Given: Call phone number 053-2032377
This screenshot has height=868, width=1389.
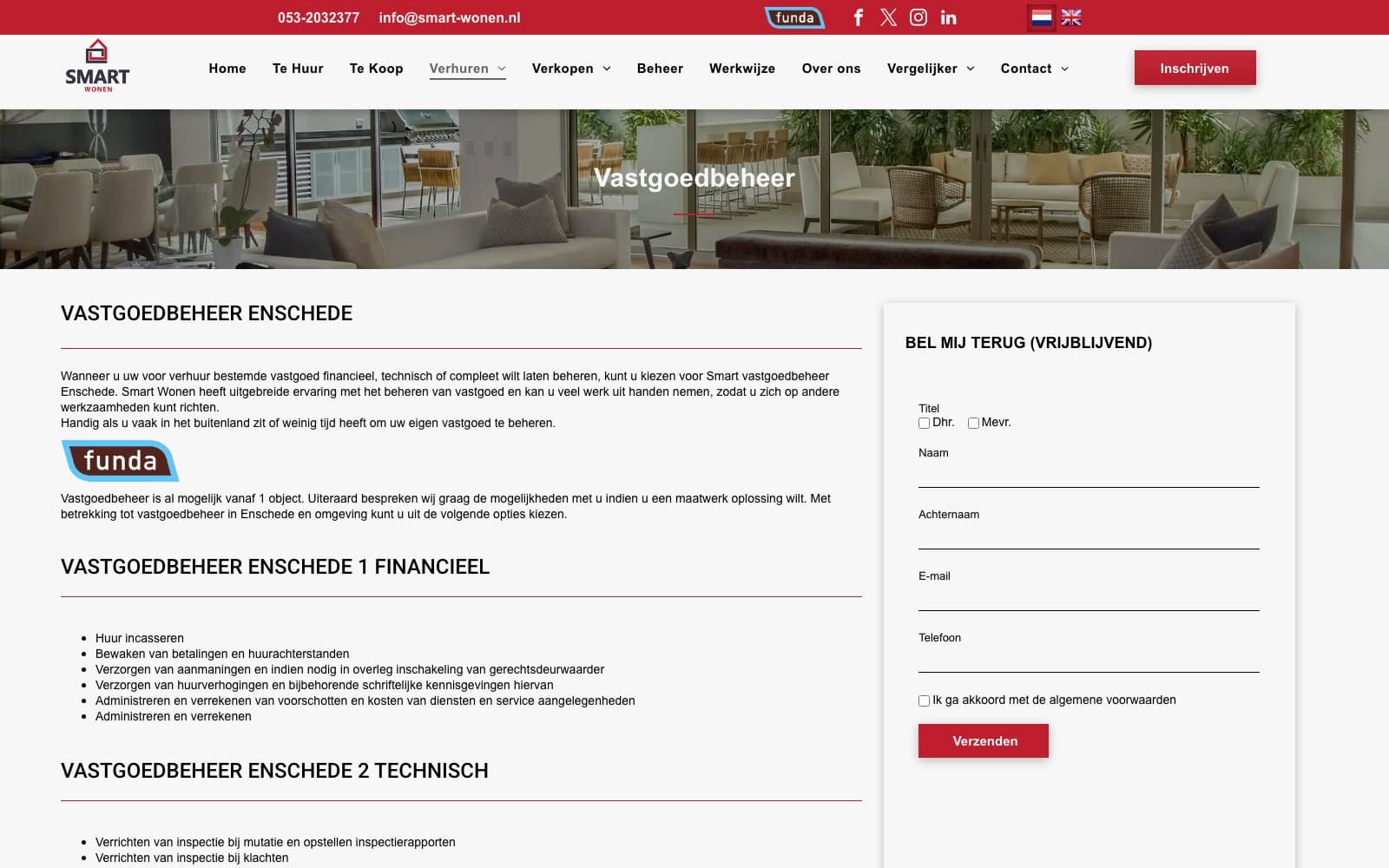Looking at the screenshot, I should (x=319, y=17).
